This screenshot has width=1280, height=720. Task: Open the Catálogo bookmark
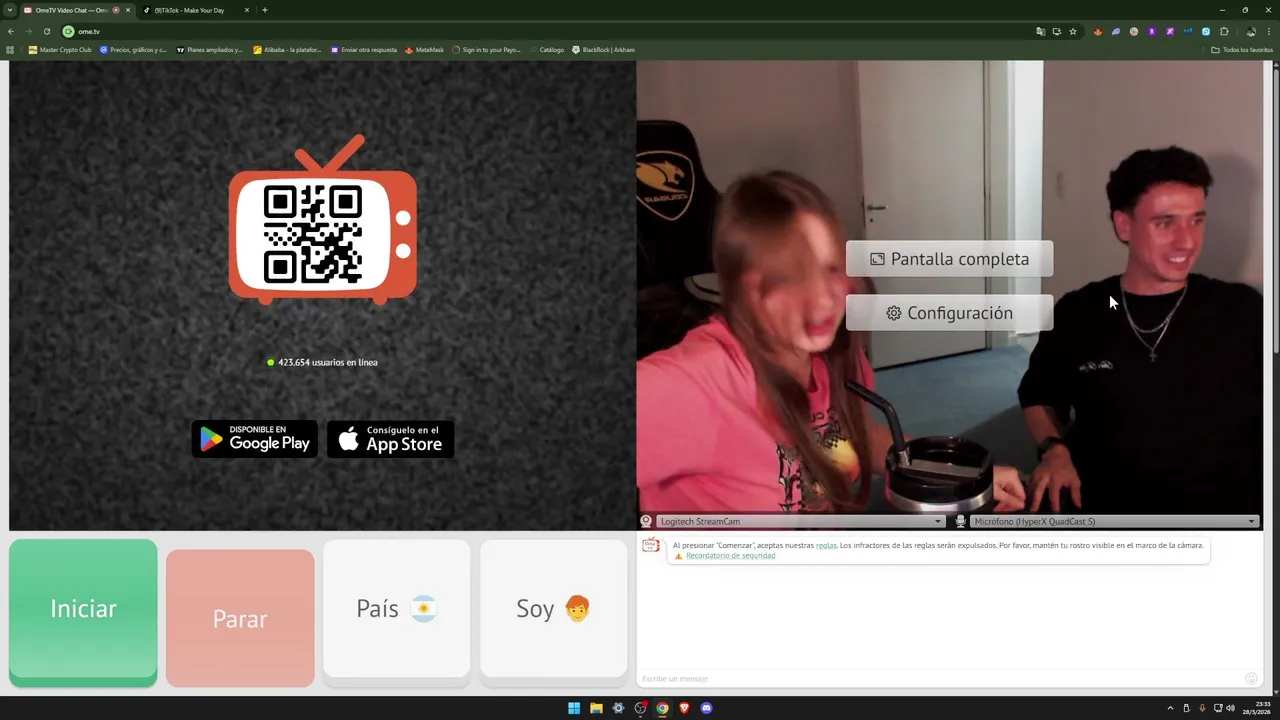[547, 49]
